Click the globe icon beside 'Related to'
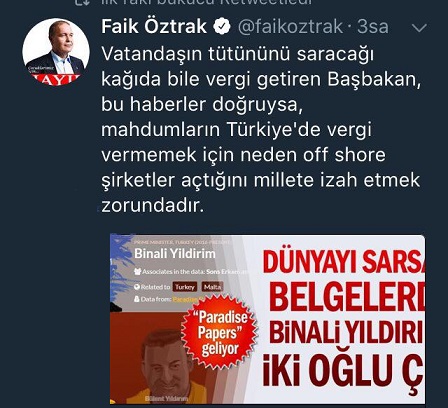This screenshot has height=408, width=448. click(137, 287)
